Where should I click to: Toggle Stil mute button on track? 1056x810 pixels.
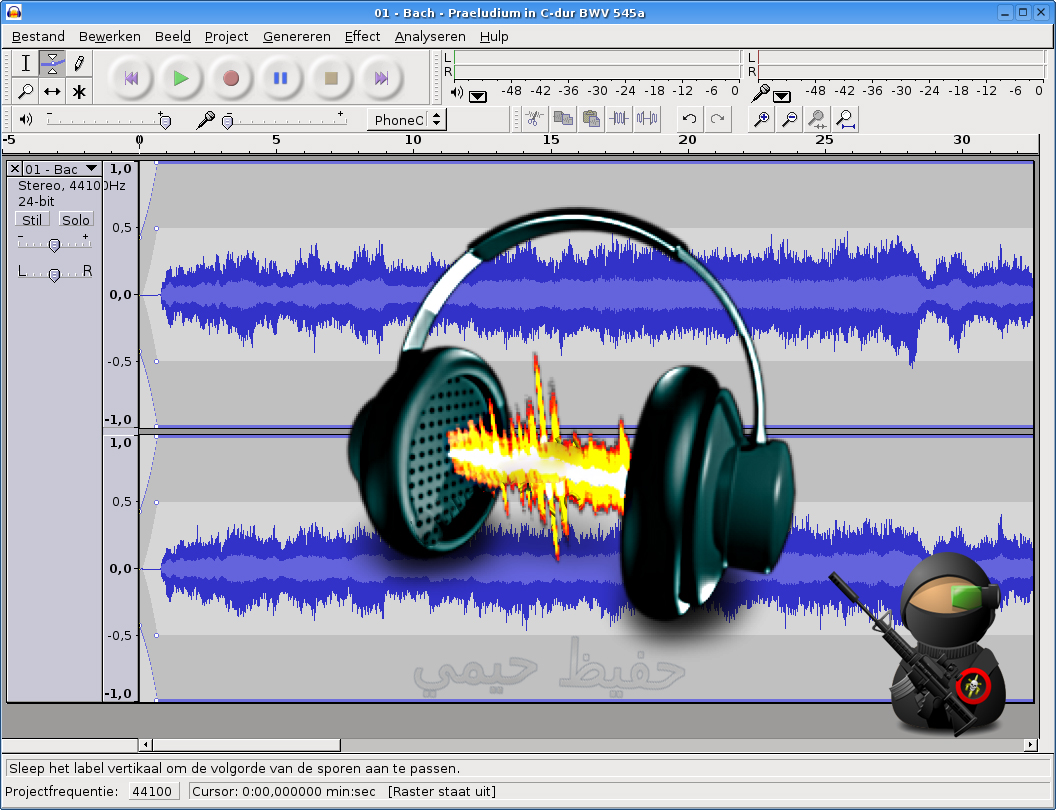point(32,220)
